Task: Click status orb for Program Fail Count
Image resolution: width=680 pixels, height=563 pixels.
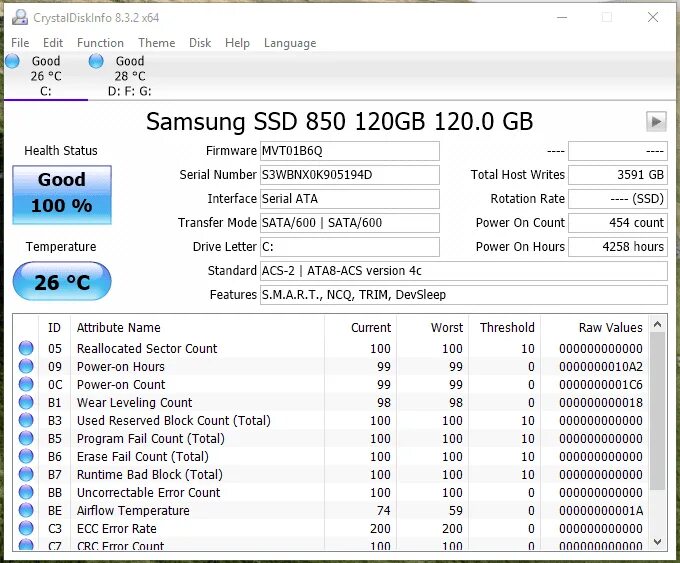Action: 26,439
